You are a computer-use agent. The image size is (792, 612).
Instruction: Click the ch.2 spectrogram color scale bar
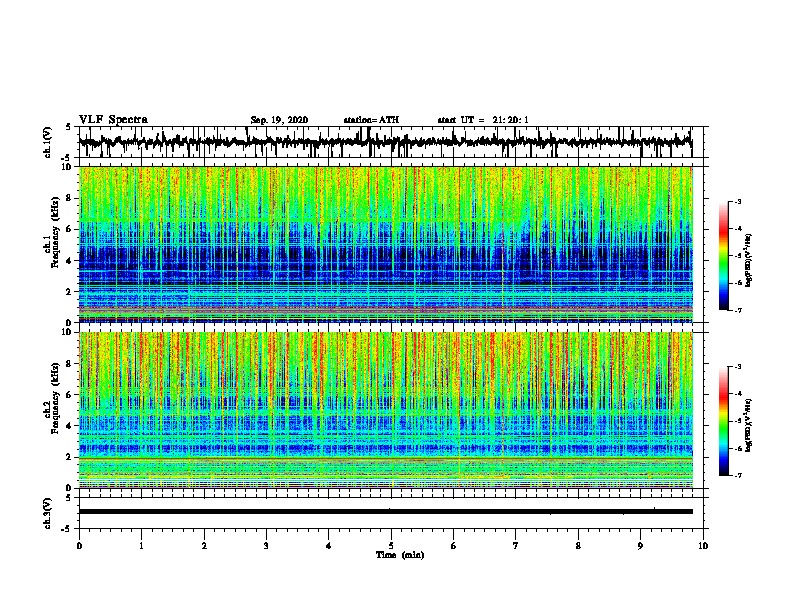coord(723,421)
